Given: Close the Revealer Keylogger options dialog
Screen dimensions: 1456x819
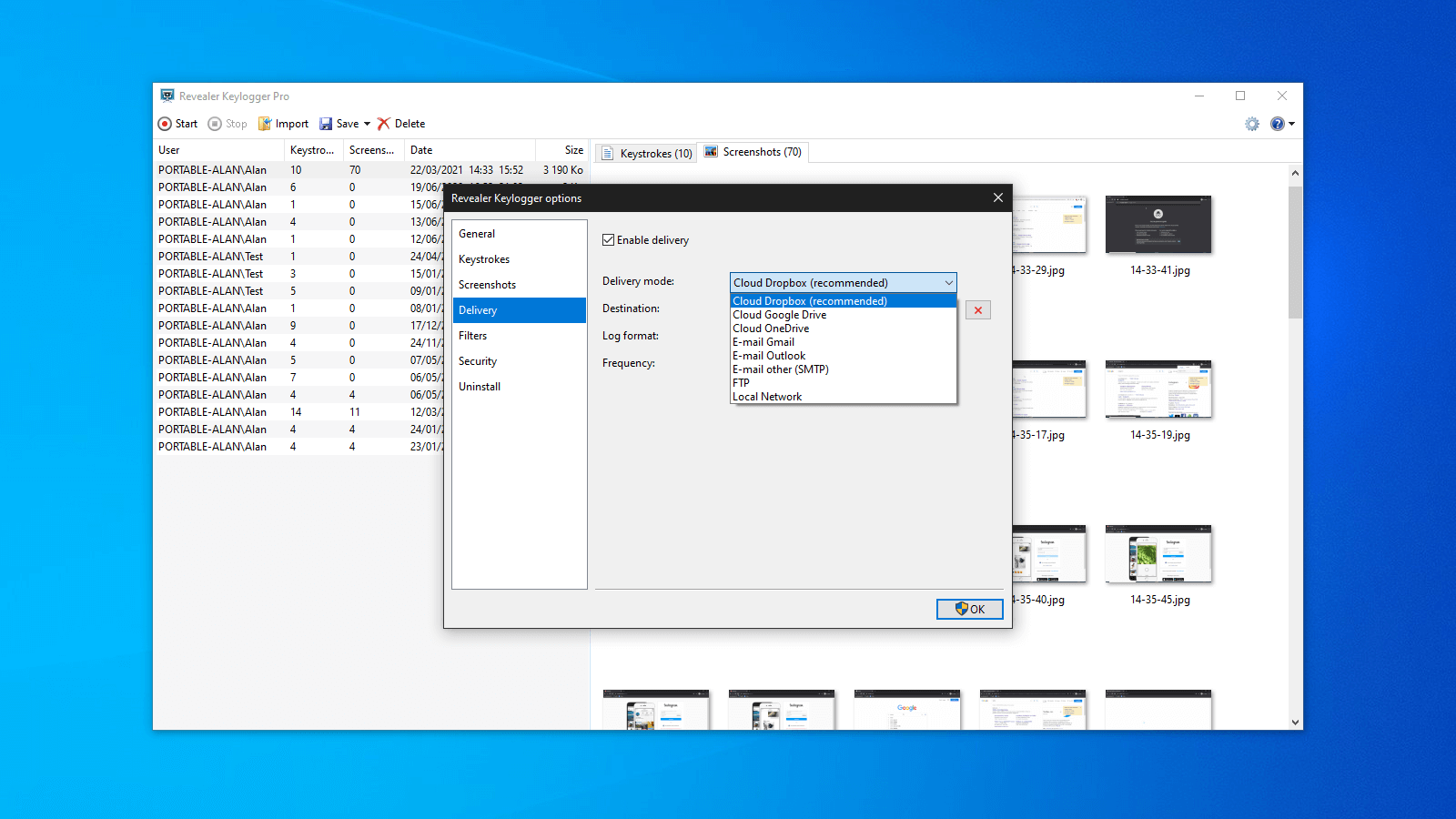Looking at the screenshot, I should (998, 197).
